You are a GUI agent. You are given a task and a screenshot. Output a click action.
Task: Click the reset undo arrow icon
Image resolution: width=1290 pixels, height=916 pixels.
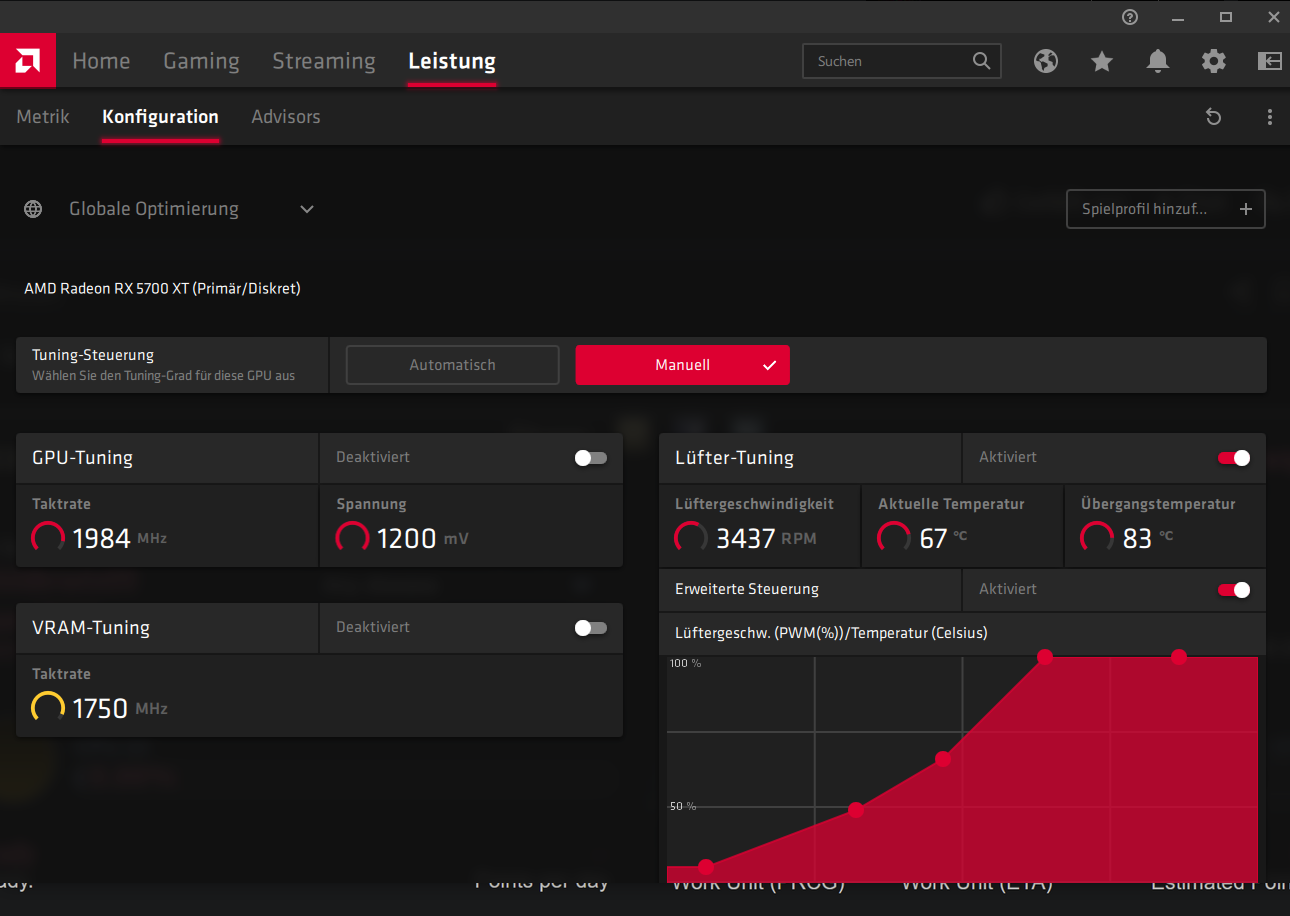click(x=1214, y=117)
